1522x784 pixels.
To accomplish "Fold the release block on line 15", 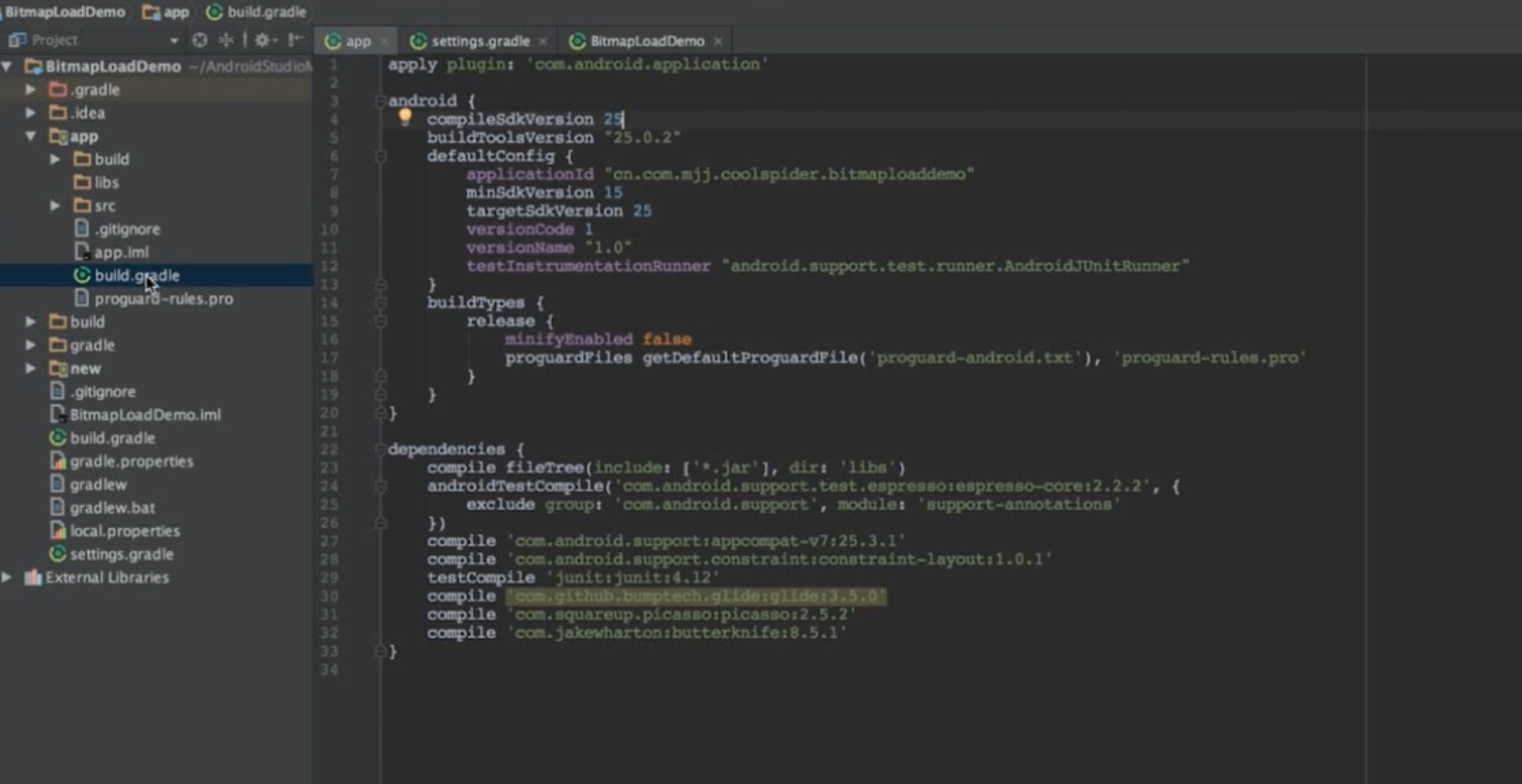I will coord(380,321).
